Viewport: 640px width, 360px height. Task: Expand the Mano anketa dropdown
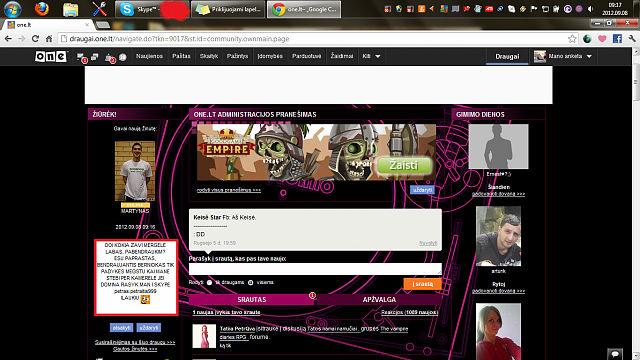pyautogui.click(x=563, y=56)
